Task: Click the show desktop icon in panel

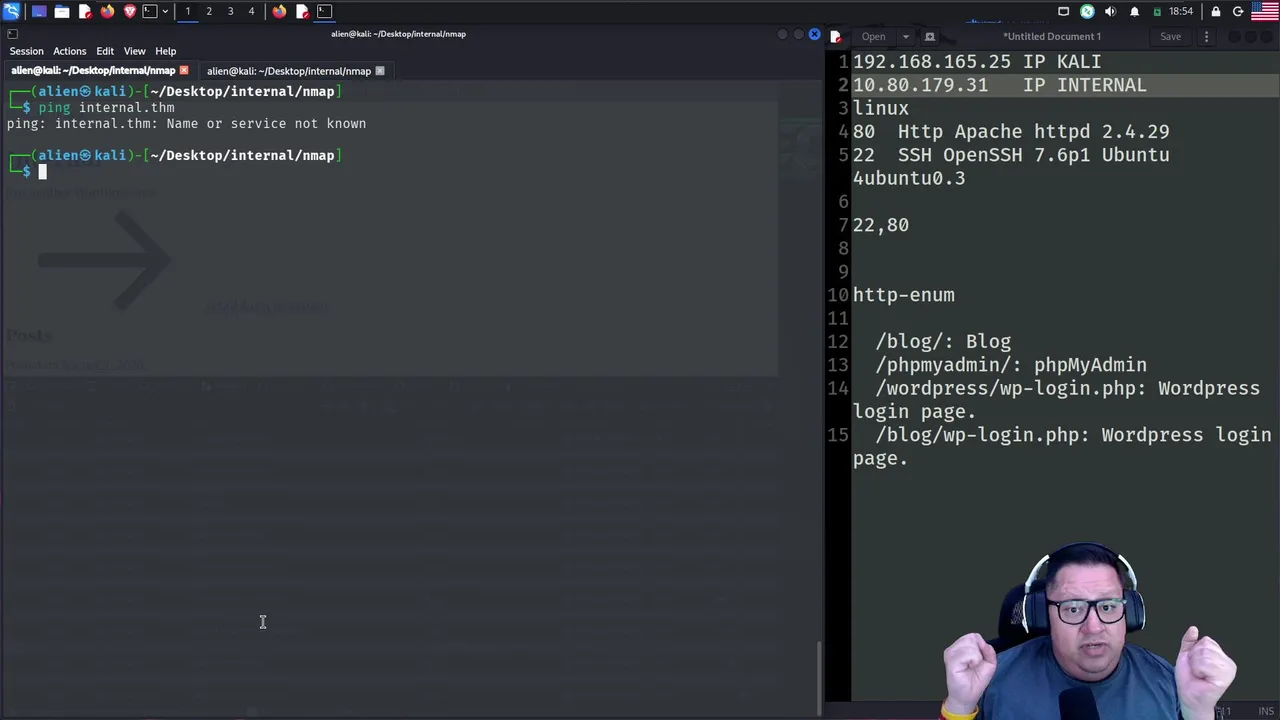Action: pyautogui.click(x=39, y=11)
